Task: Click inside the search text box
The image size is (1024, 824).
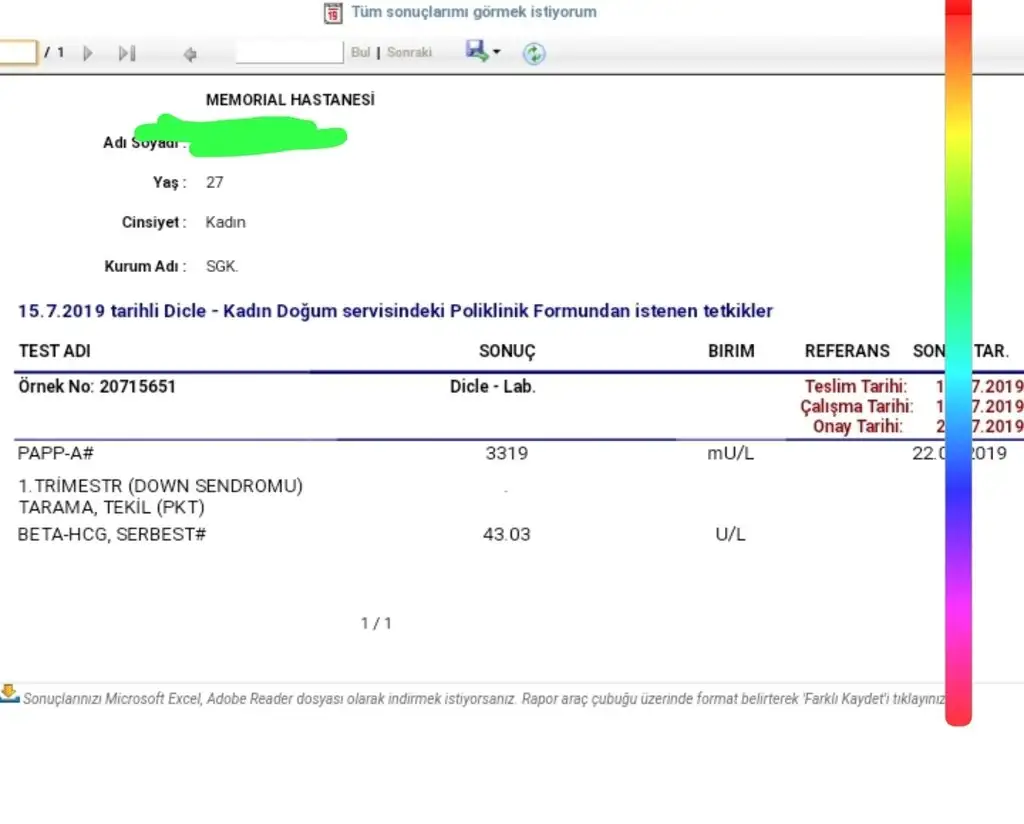Action: coord(288,52)
